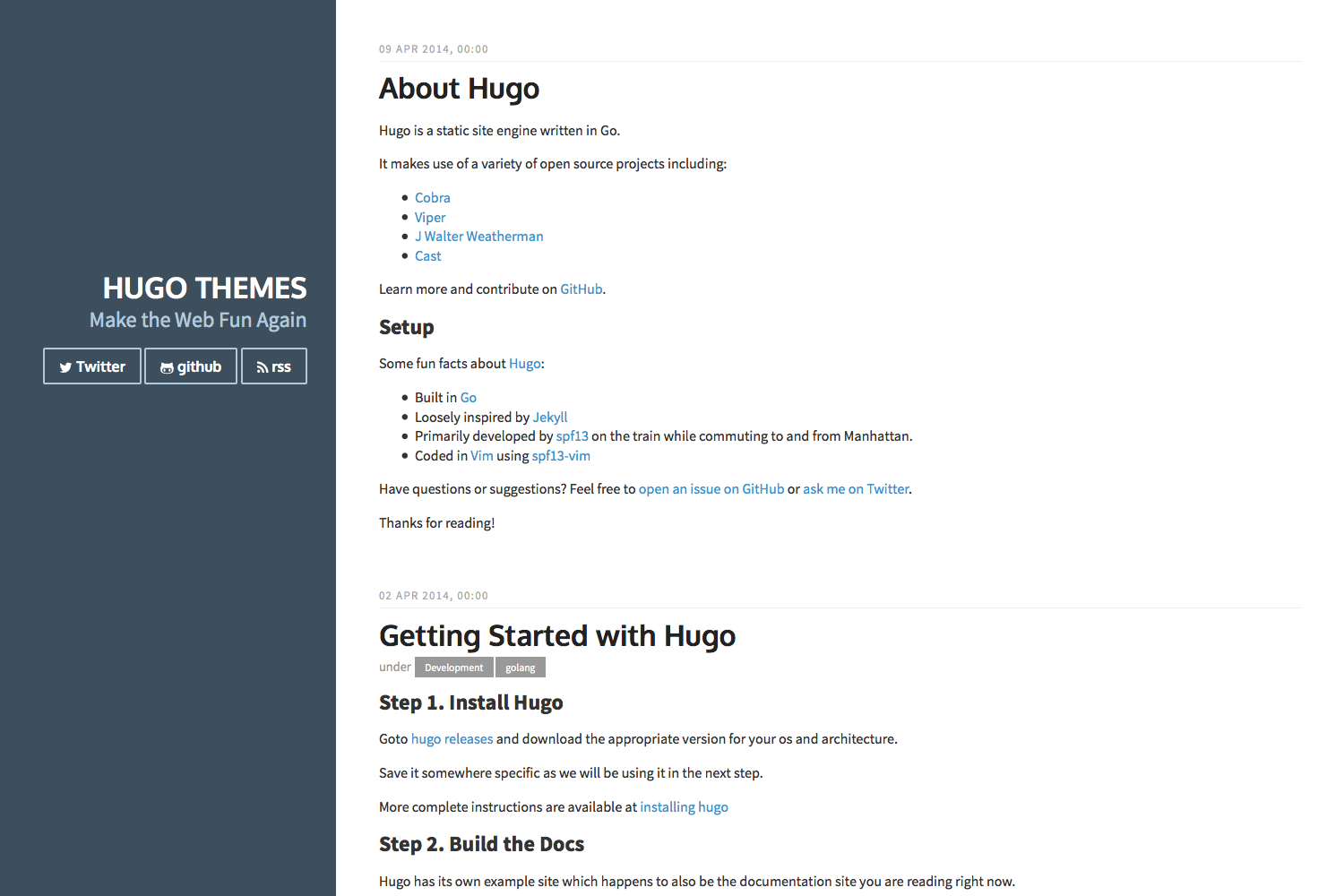Click 'Step 2. Build the Docs' heading
The image size is (1344, 896).
[481, 844]
